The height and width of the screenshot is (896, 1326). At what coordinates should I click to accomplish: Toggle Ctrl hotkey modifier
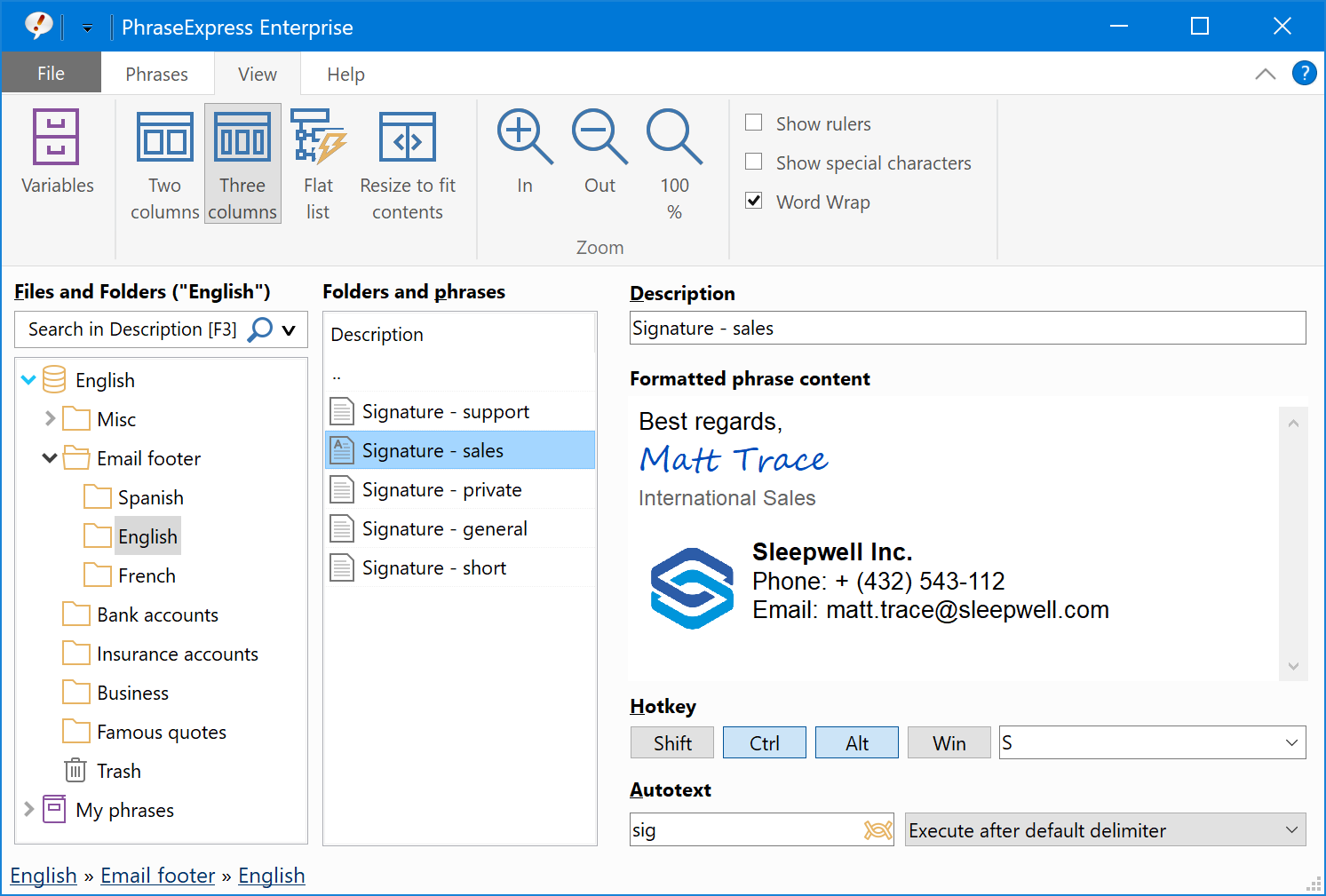[765, 742]
